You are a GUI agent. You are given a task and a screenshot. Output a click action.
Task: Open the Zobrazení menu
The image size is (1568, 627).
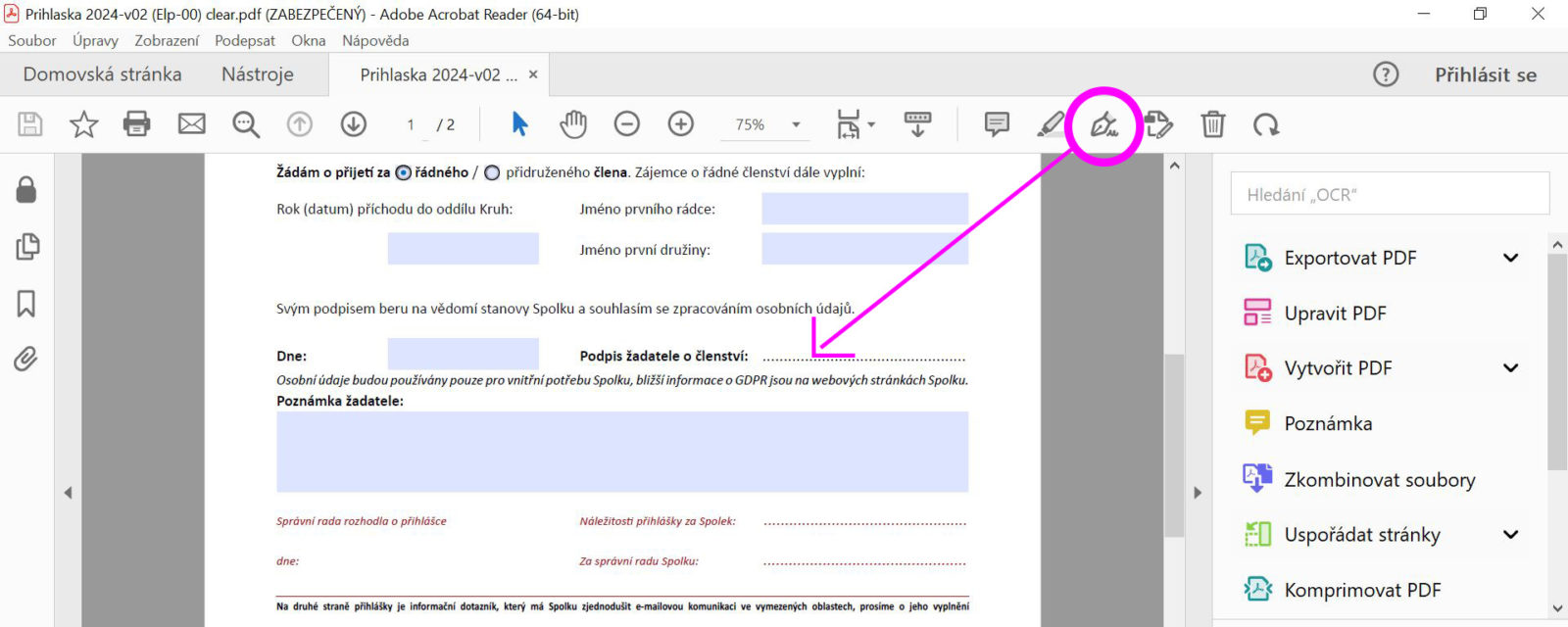[x=167, y=40]
